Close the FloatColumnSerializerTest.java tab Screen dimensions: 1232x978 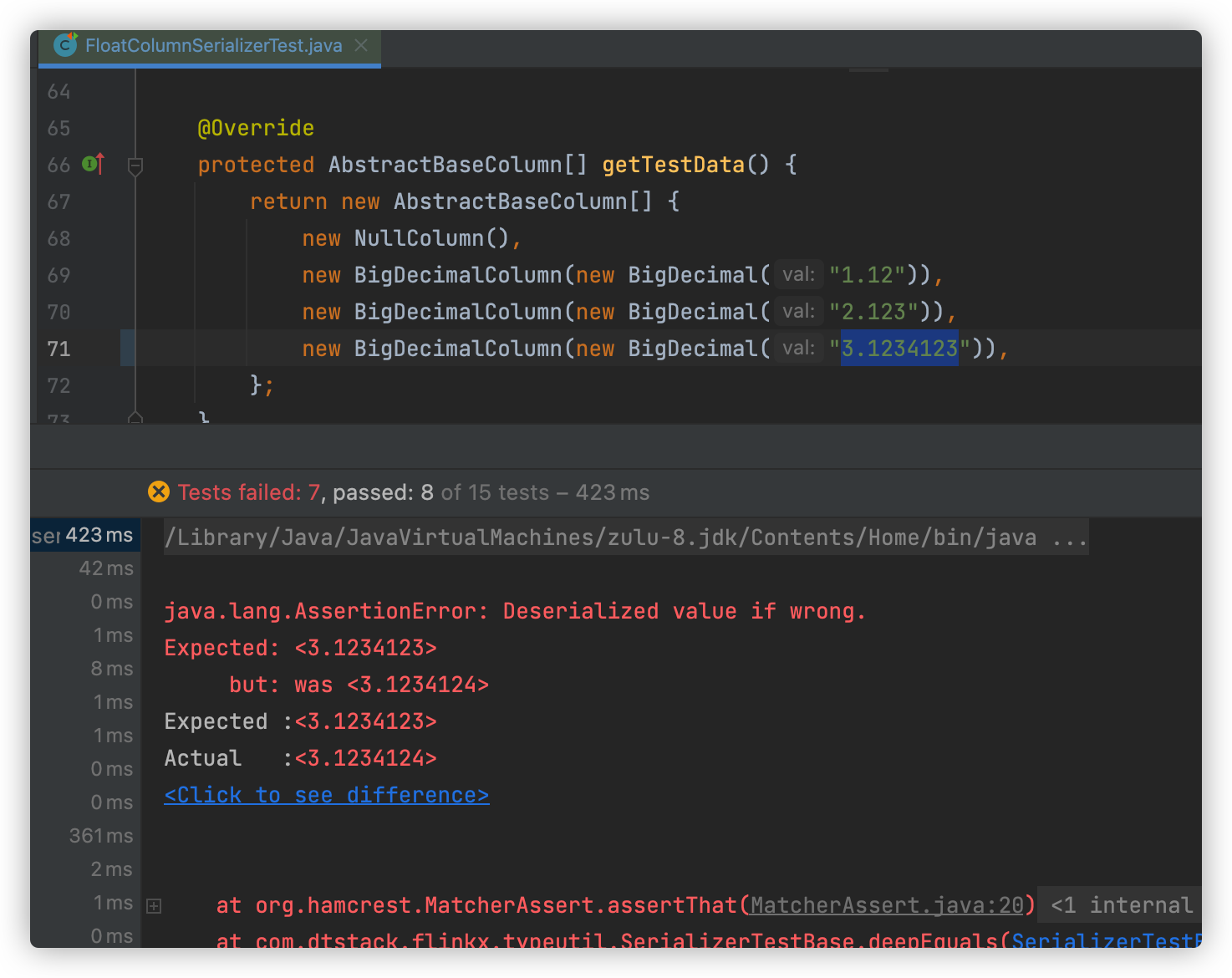361,45
